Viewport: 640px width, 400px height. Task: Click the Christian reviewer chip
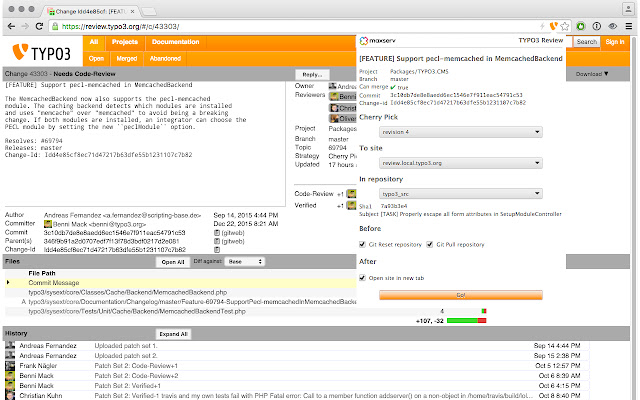342,108
